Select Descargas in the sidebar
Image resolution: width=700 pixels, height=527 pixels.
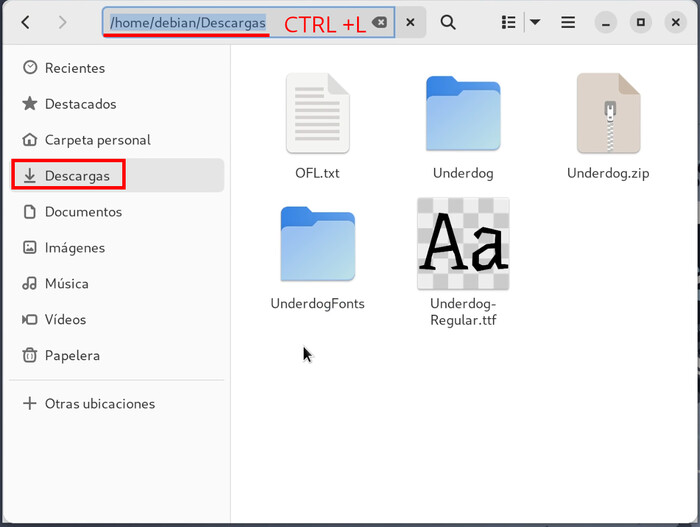click(117, 176)
